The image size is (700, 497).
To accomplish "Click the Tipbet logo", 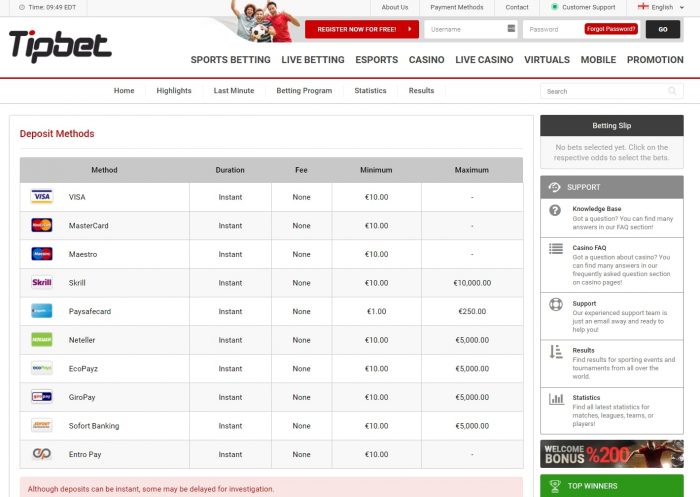I will click(60, 46).
